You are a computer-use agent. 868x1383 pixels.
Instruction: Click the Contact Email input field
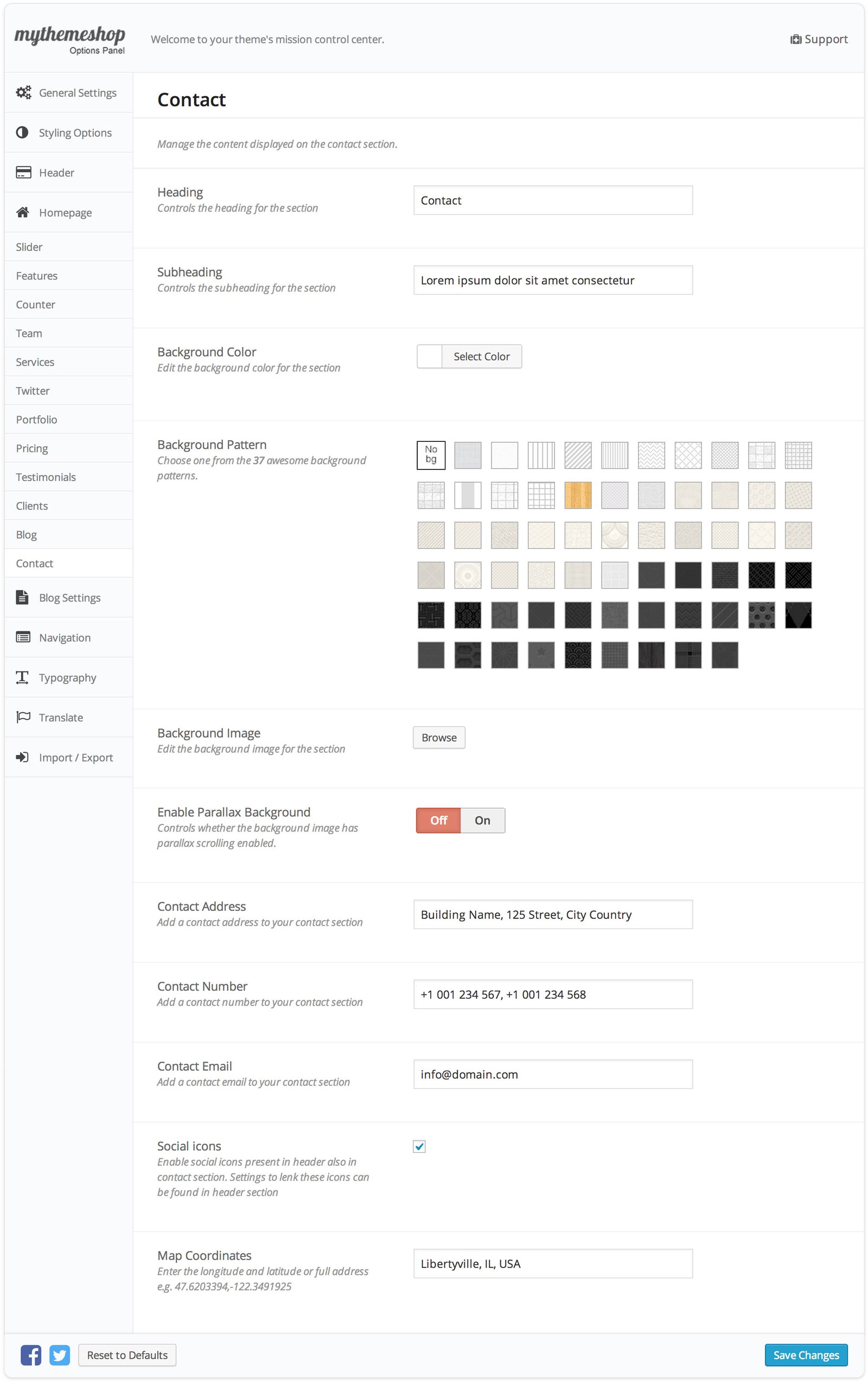click(553, 1074)
